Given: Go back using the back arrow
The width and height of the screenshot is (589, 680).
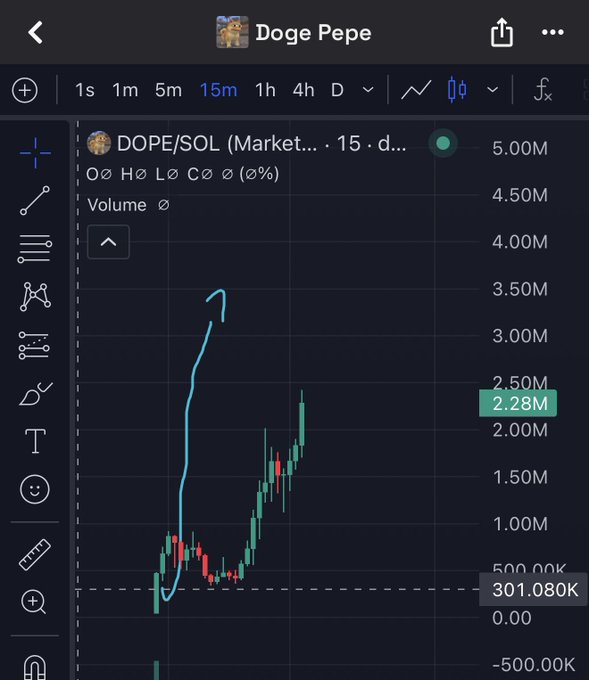Looking at the screenshot, I should 35,33.
